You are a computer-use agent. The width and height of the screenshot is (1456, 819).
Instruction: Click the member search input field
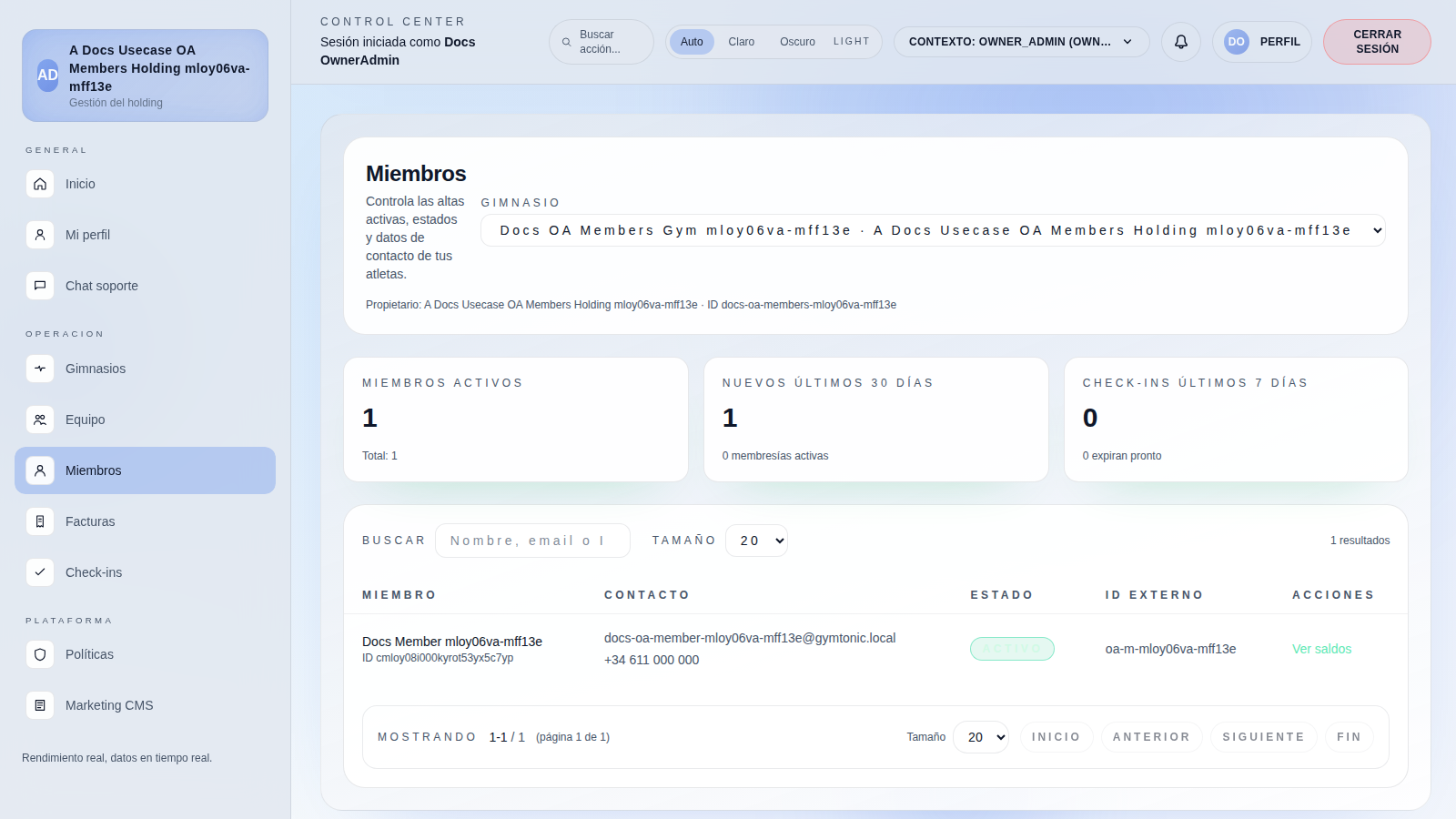(x=532, y=541)
